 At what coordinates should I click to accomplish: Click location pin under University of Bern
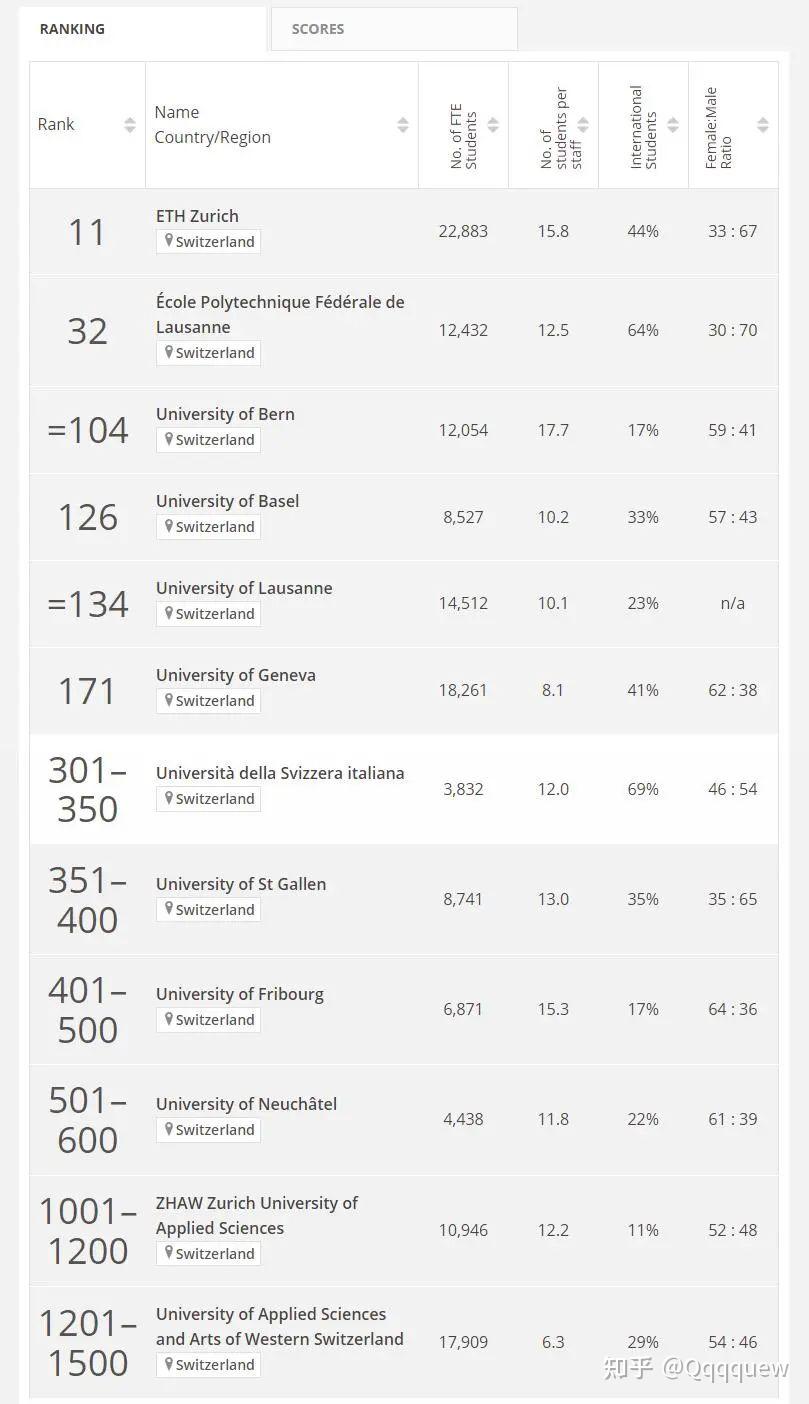(169, 439)
